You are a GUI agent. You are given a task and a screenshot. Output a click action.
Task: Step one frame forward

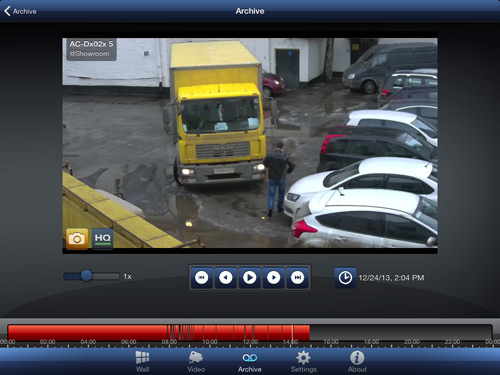(x=274, y=277)
